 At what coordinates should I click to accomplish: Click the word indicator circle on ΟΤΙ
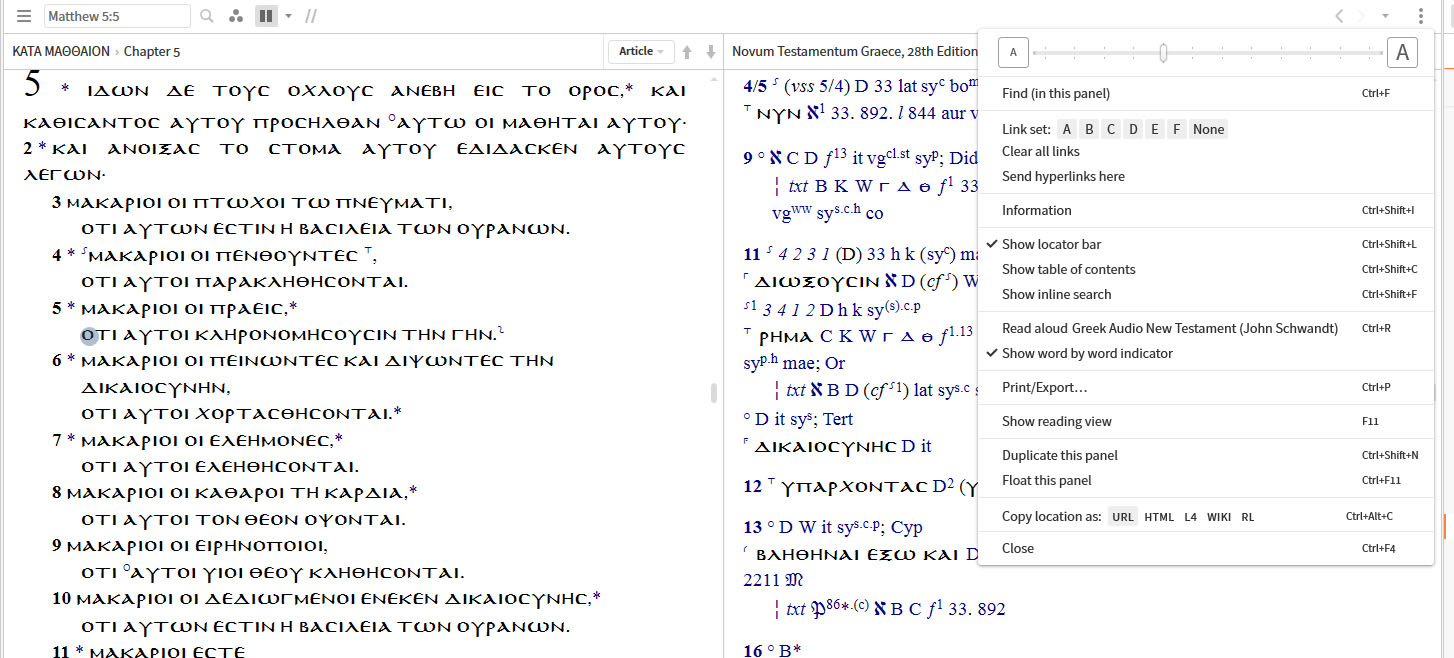pos(88,335)
